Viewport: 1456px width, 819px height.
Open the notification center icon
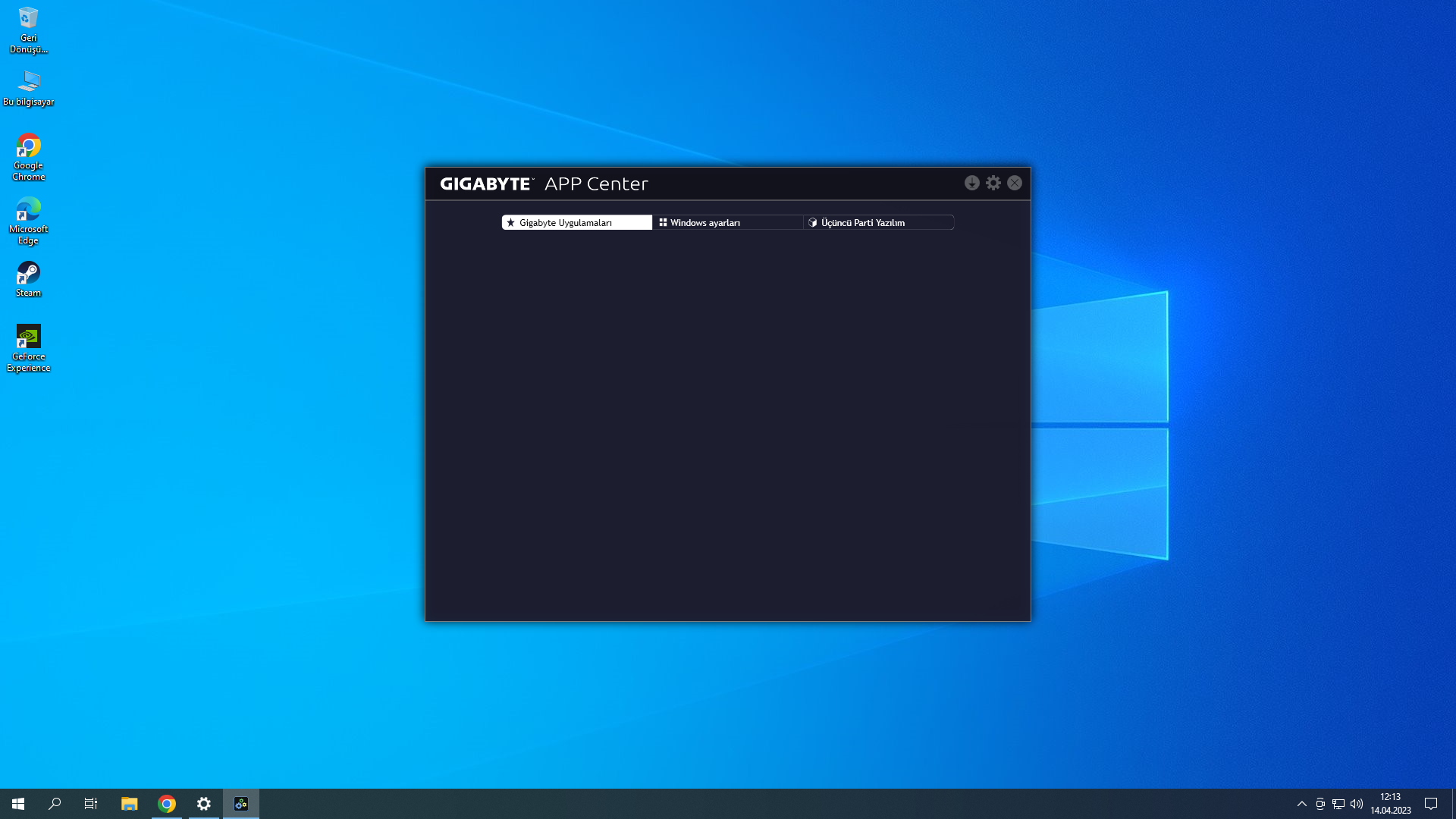pyautogui.click(x=1431, y=804)
